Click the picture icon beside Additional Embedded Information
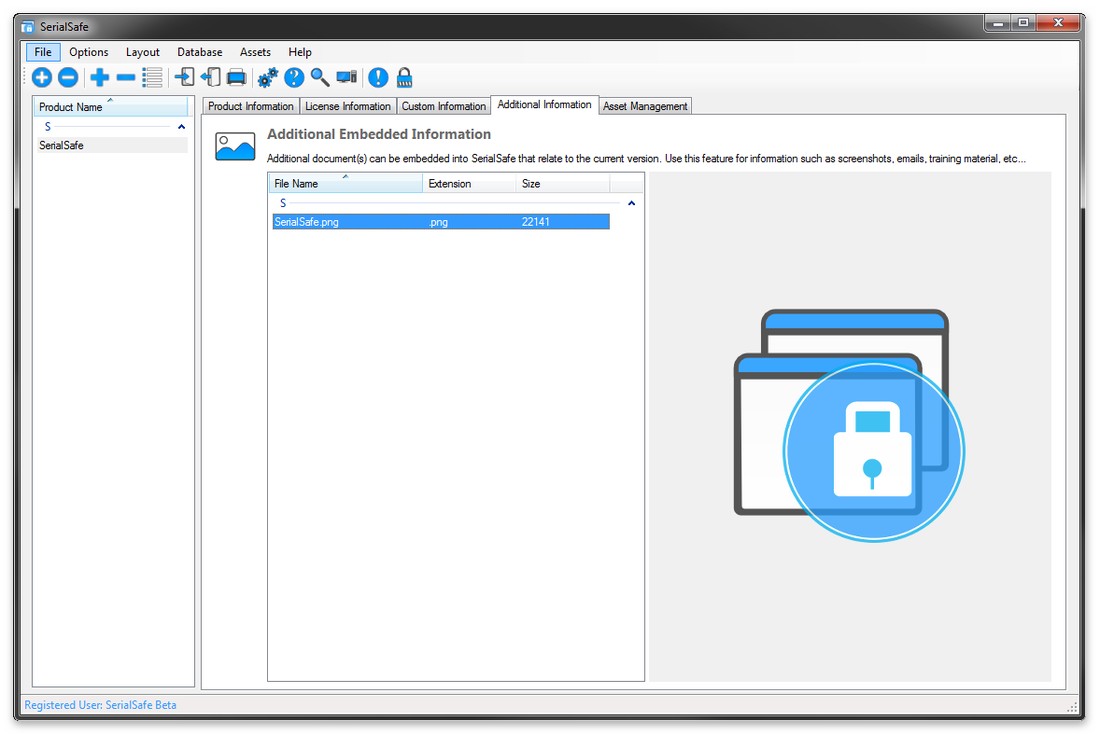 tap(235, 147)
